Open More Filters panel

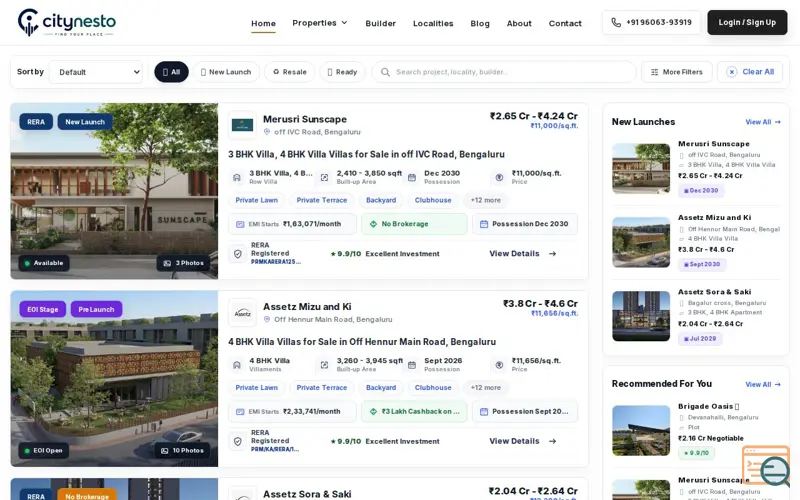click(677, 72)
